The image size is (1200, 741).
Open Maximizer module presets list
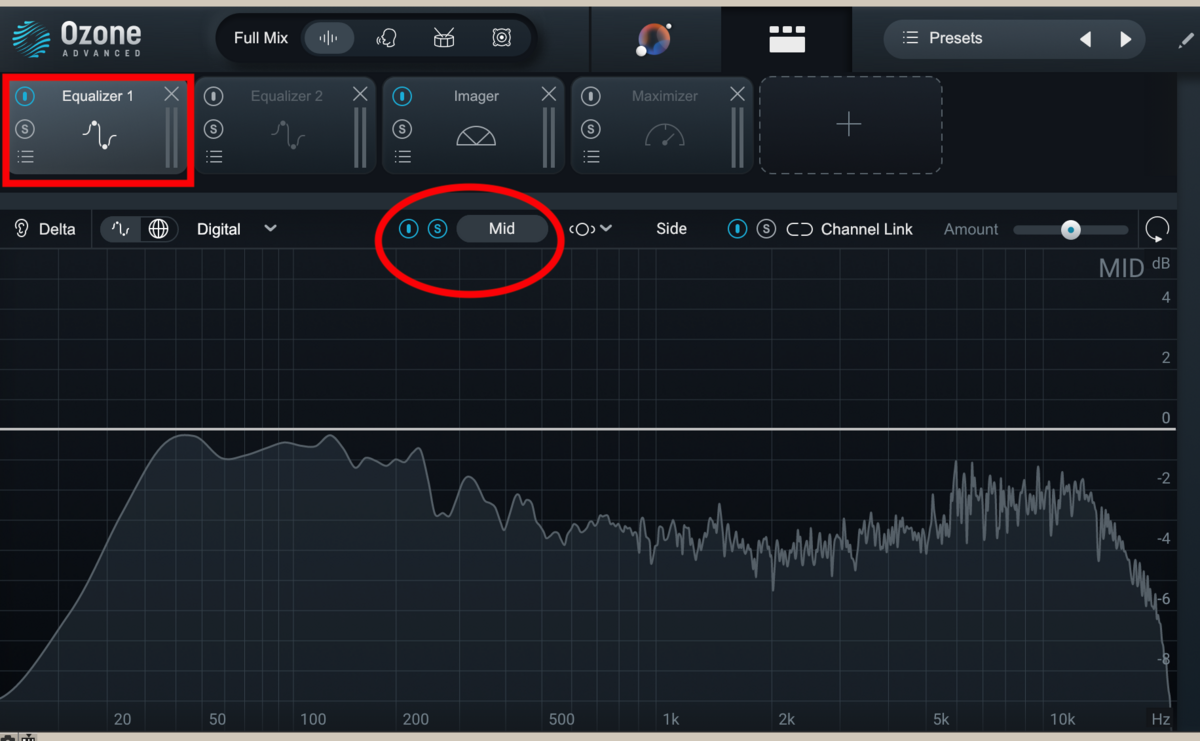(592, 157)
